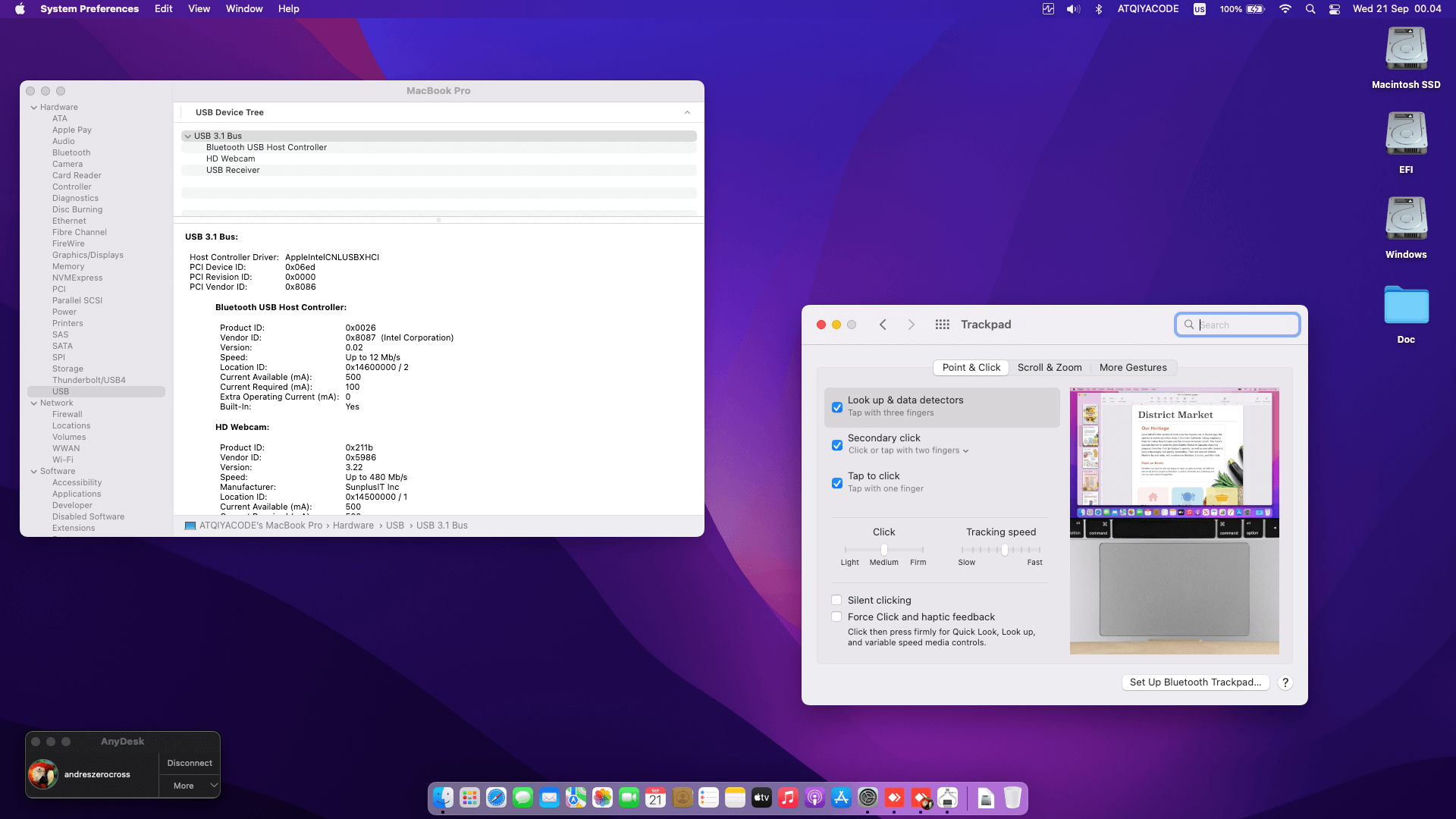1456x819 pixels.
Task: Disable Look up & data detectors
Action: tap(837, 407)
